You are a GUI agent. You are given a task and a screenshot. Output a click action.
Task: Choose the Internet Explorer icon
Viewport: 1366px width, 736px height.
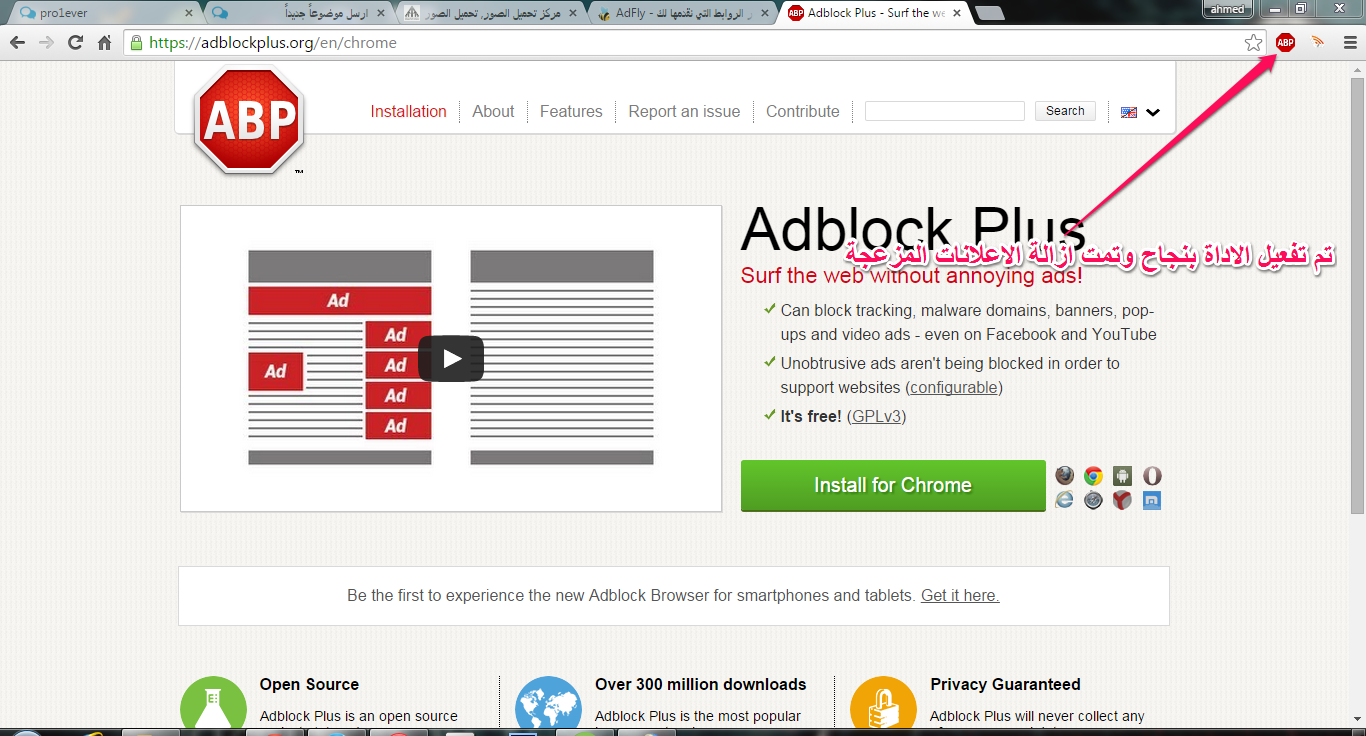tap(1064, 500)
